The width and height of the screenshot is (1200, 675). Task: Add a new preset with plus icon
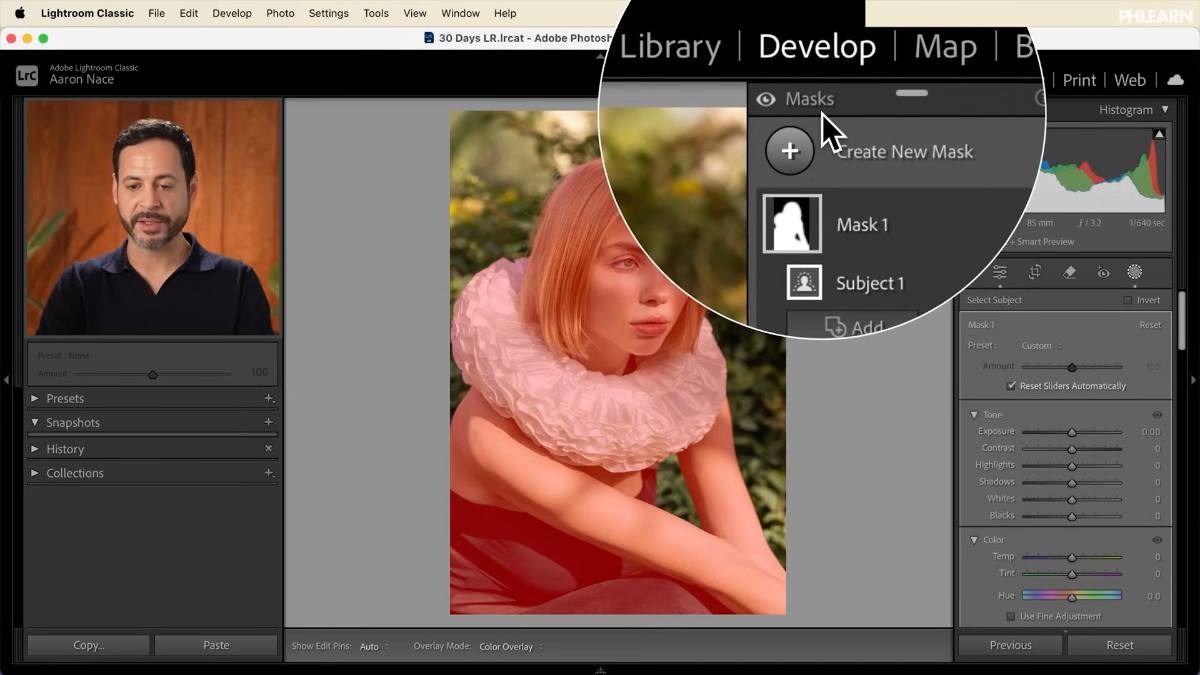pyautogui.click(x=268, y=398)
